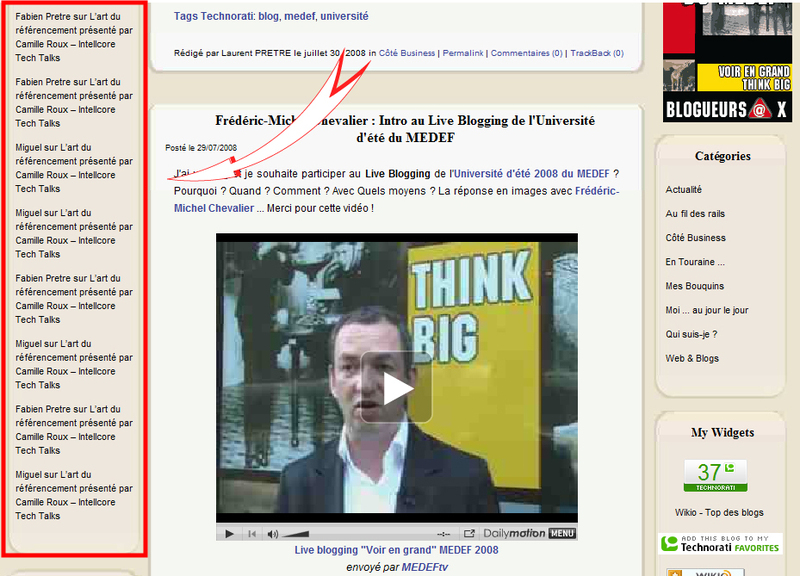Image resolution: width=800 pixels, height=576 pixels.
Task: Open the Permalink of the post
Action: pyautogui.click(x=463, y=53)
